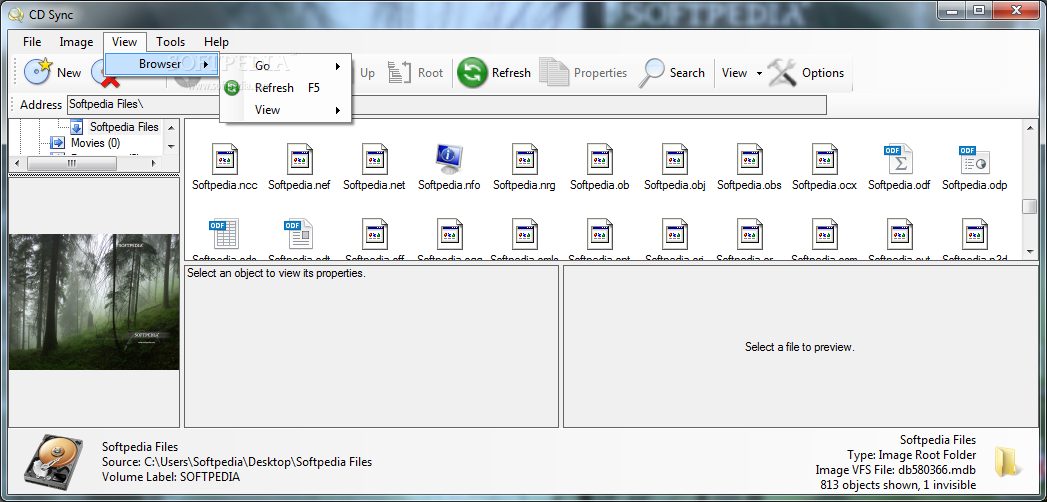This screenshot has height=502, width=1047.
Task: Select the Softpedia.odp presentation icon
Action: (974, 159)
